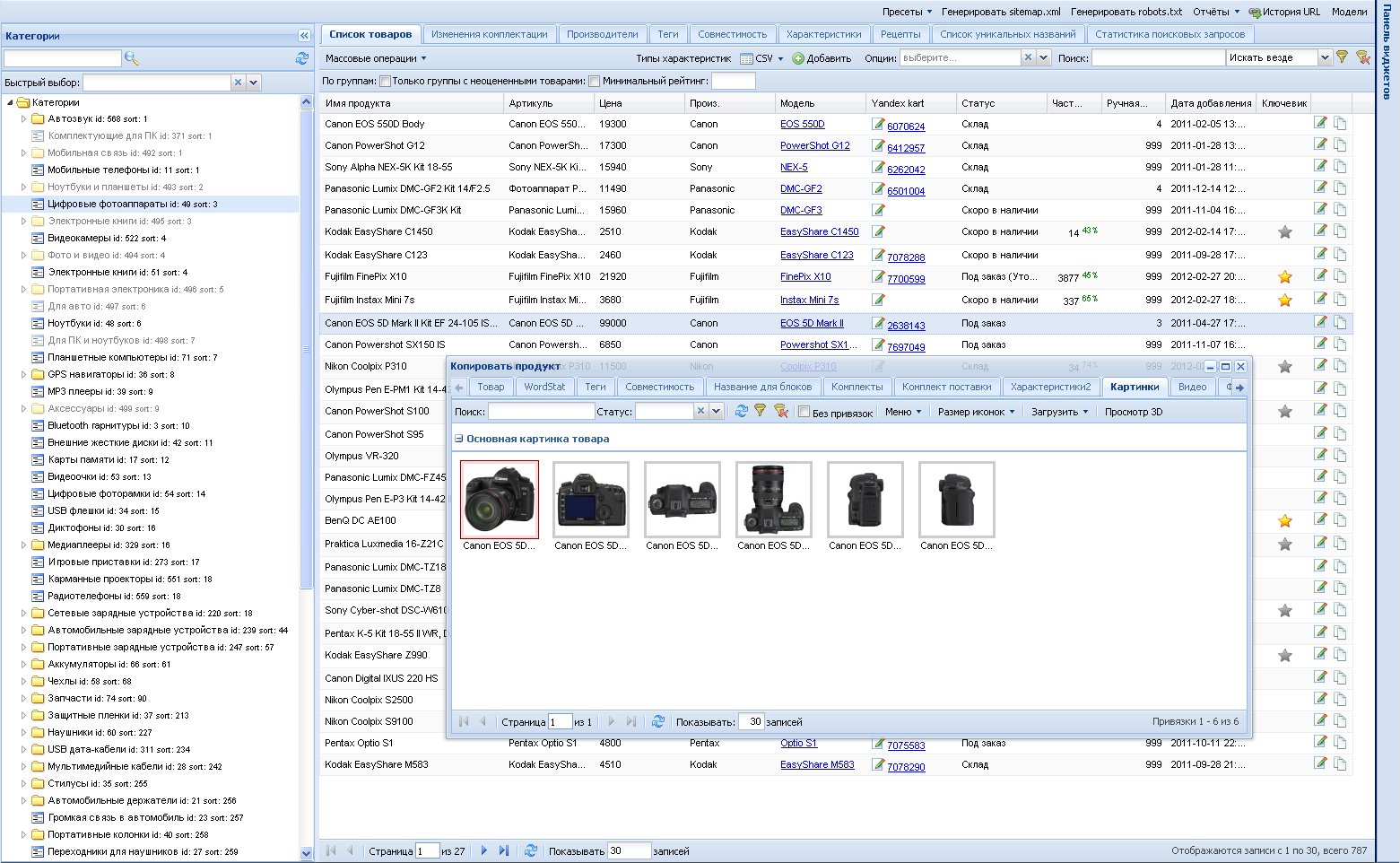Click the clear filter icon in the image dialog
Viewport: 1400px width, 863px height.
780,412
